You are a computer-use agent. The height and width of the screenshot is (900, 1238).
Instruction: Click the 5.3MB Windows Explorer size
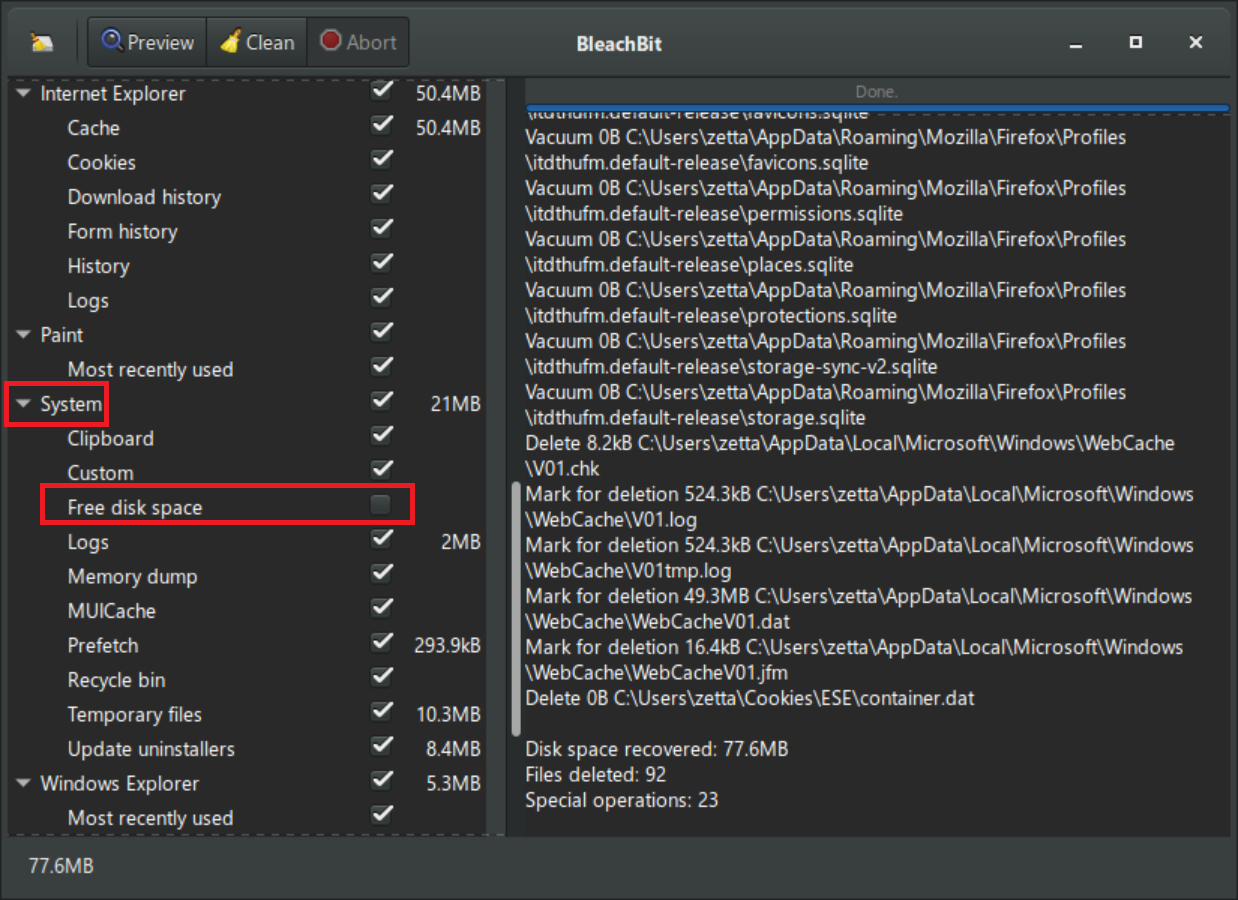[453, 784]
